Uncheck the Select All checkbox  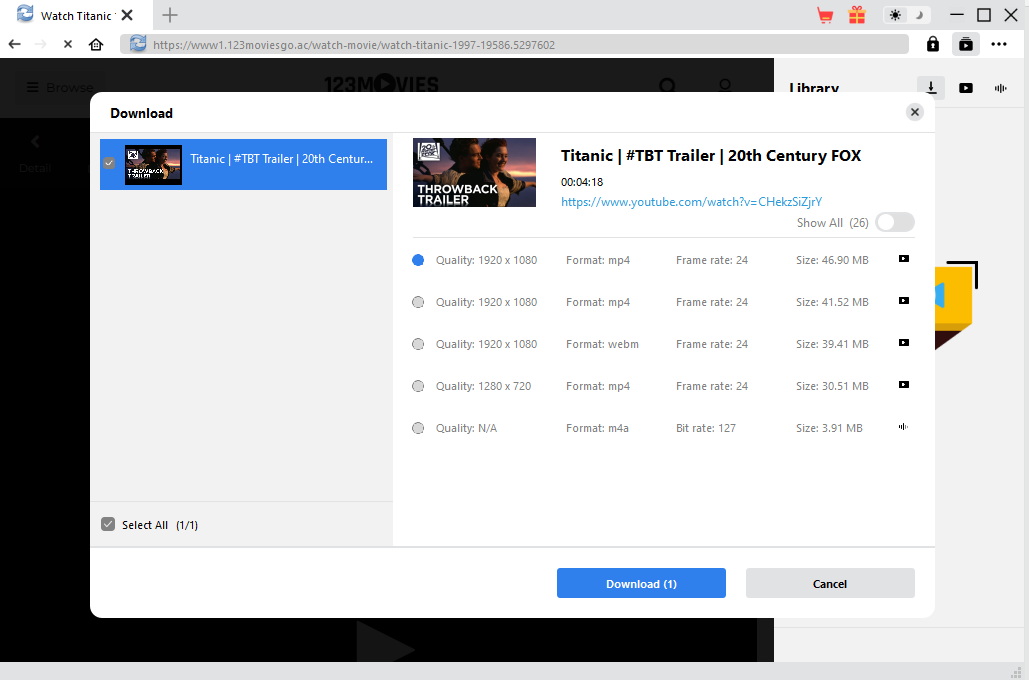pos(108,525)
